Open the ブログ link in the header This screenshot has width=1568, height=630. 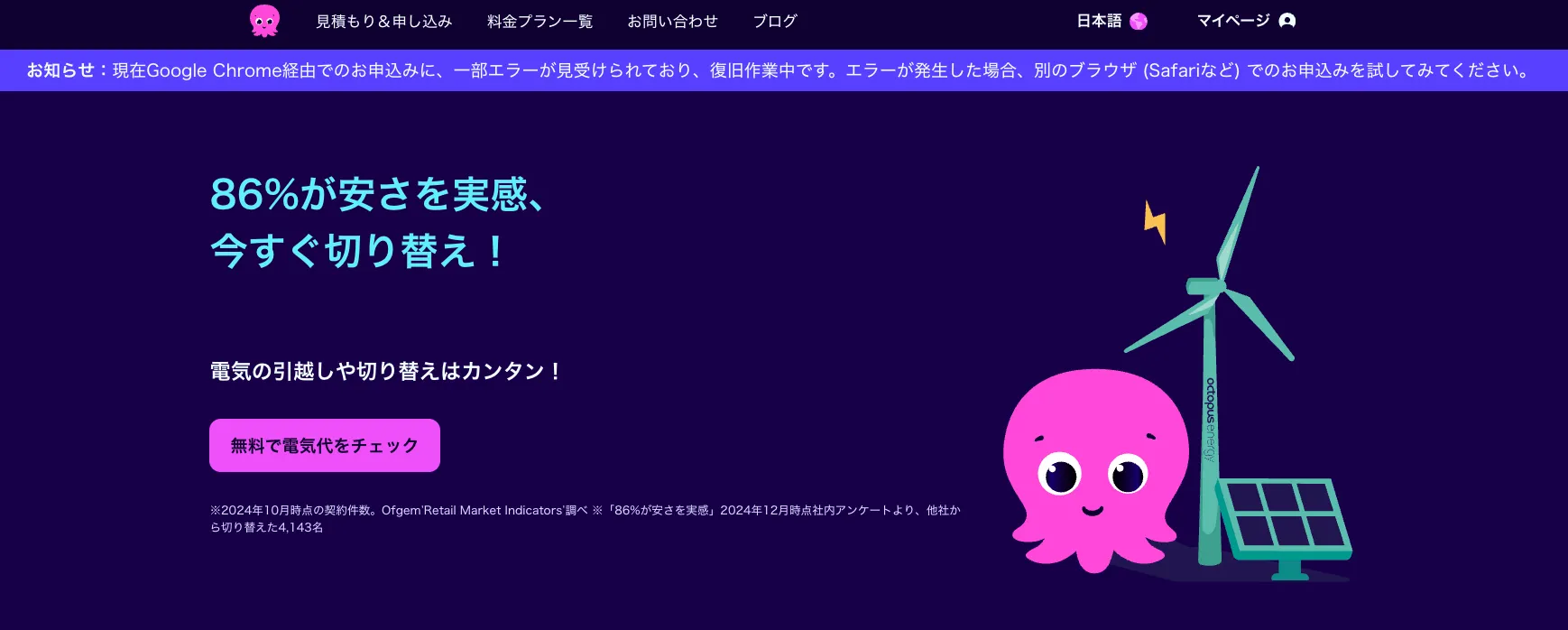pos(775,21)
